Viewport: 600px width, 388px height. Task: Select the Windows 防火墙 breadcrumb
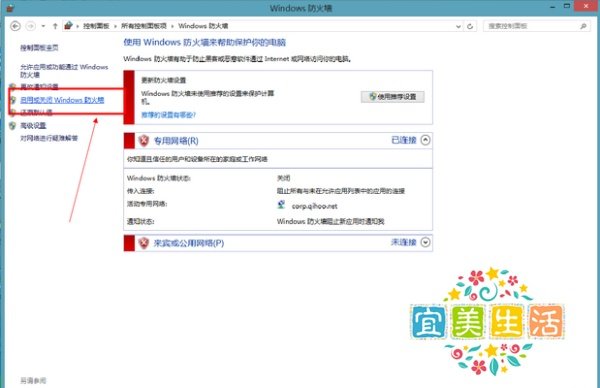click(x=203, y=26)
